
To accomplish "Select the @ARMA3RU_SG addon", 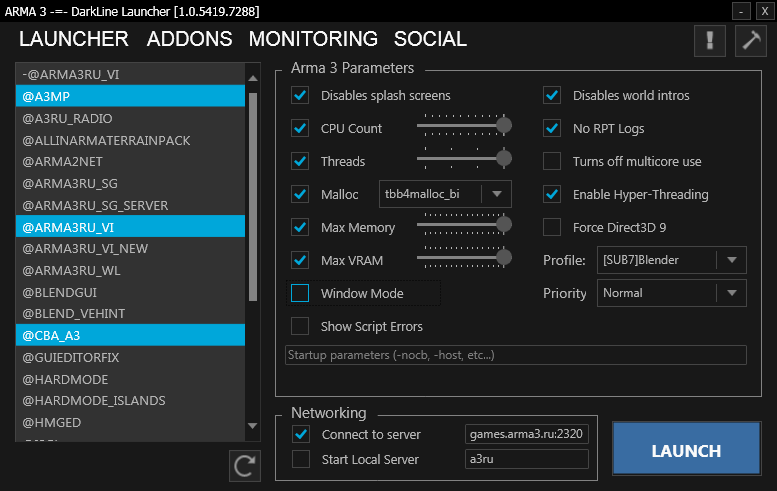I will tap(130, 183).
